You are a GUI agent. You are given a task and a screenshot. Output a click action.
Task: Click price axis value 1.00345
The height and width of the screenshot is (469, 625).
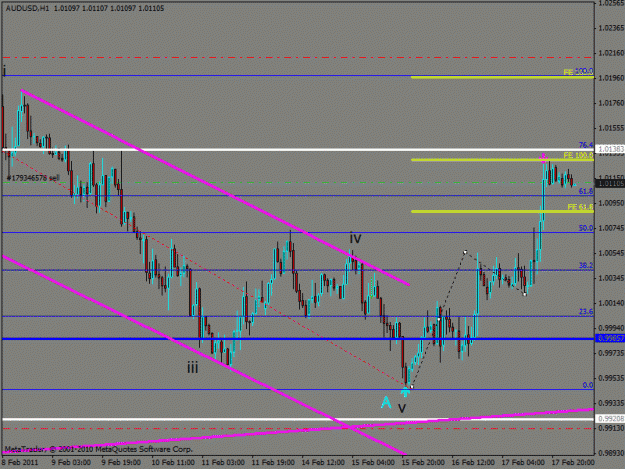611,278
